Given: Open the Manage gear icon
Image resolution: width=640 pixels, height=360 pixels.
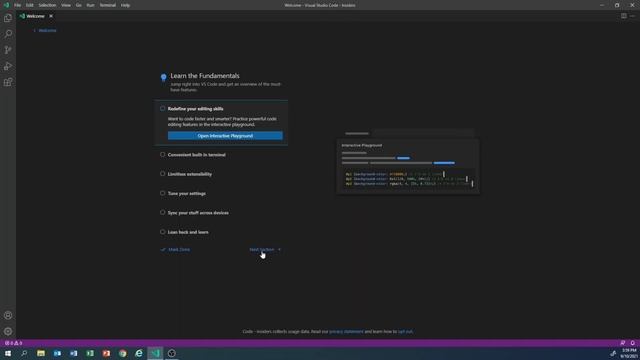Looking at the screenshot, I should click(8, 331).
